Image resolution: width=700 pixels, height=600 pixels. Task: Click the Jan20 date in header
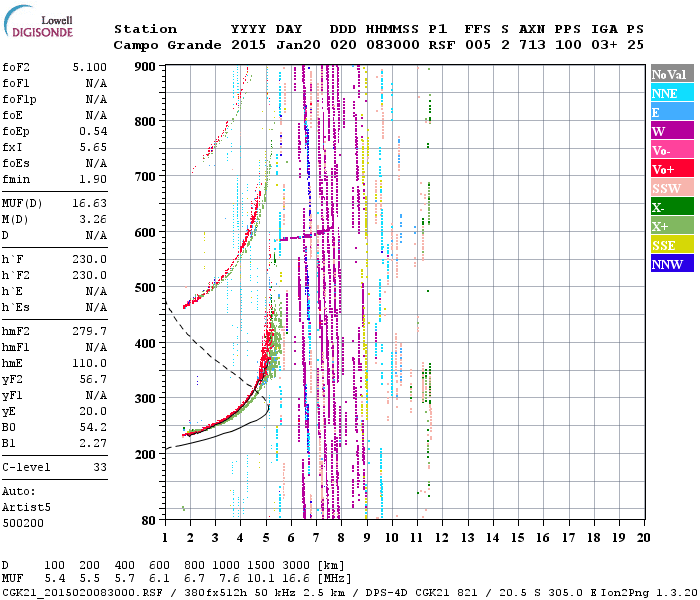(x=298, y=45)
